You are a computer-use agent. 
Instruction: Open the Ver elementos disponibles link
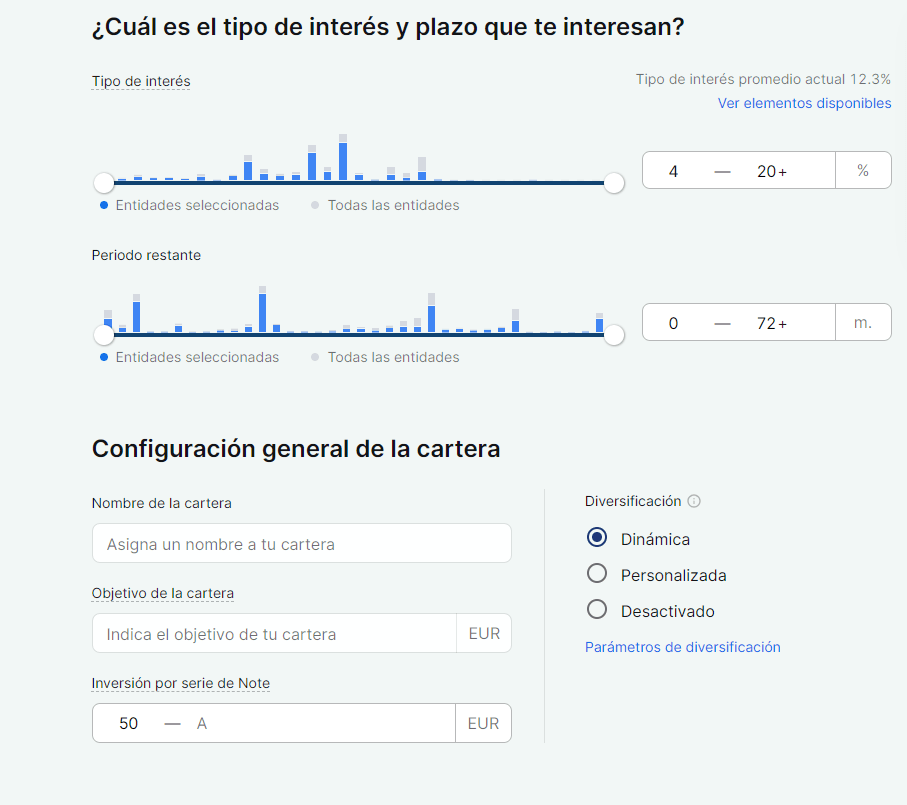(804, 103)
